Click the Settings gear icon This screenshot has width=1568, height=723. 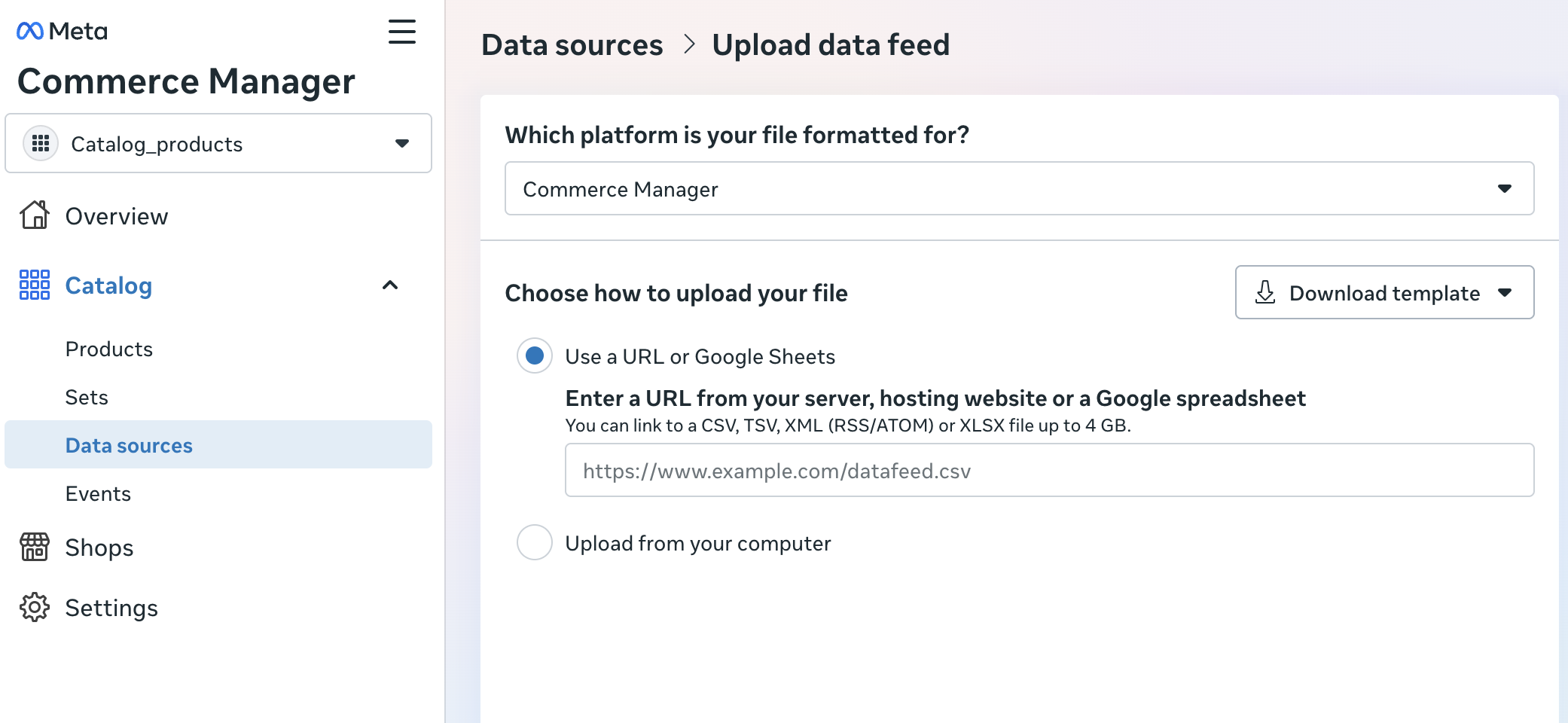click(x=35, y=607)
